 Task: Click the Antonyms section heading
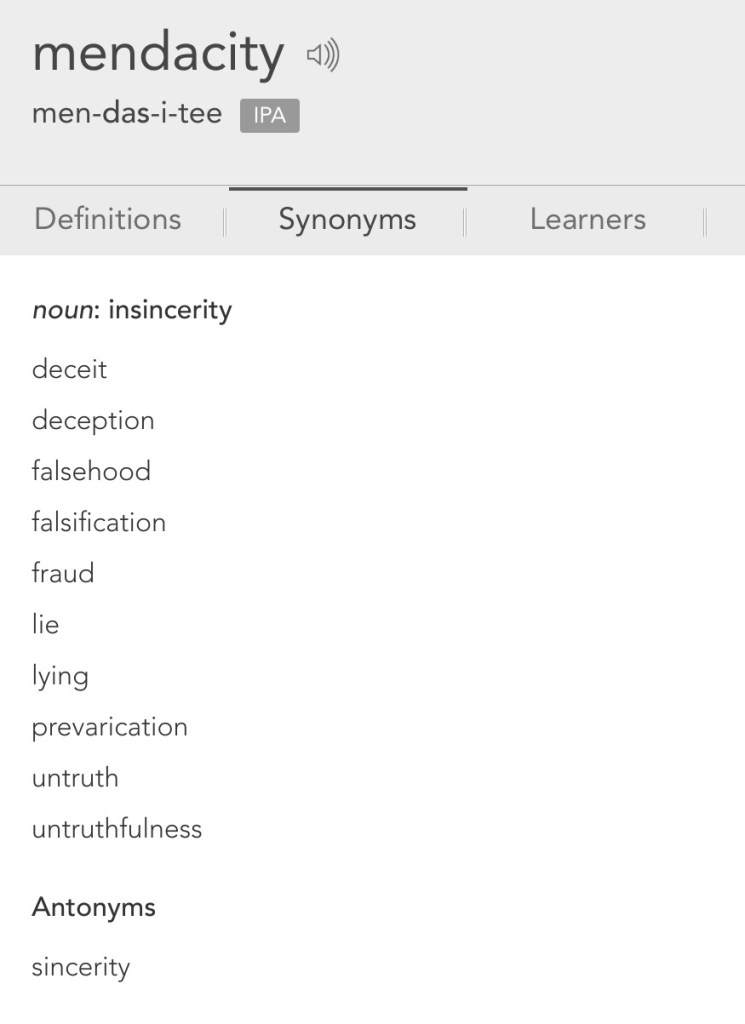tap(94, 907)
